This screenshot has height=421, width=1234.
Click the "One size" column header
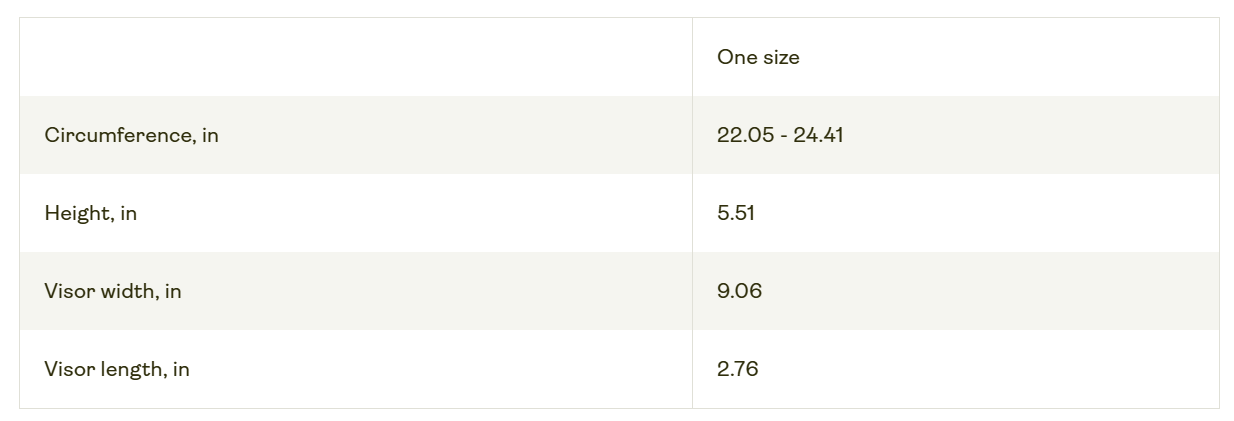(x=758, y=58)
